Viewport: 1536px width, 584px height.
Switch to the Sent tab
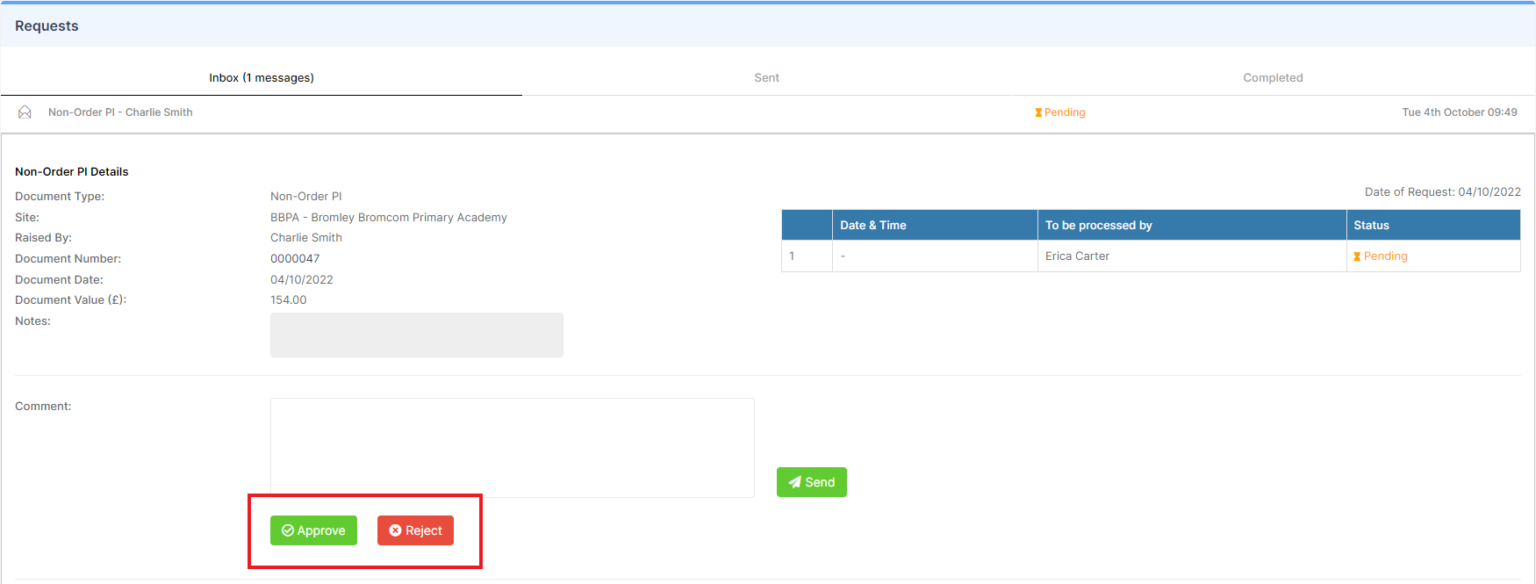767,77
